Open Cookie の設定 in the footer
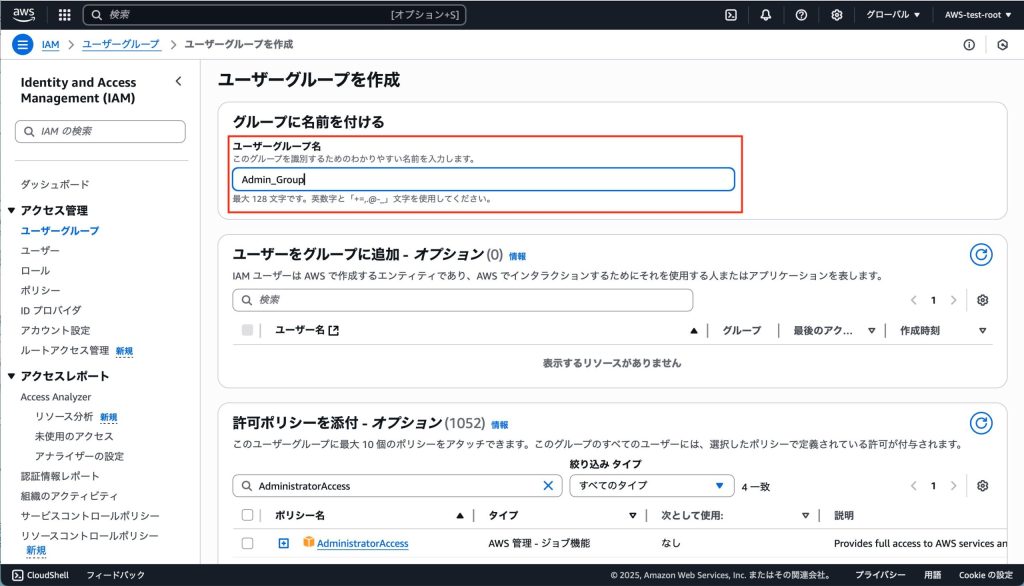Image resolution: width=1024 pixels, height=586 pixels. point(985,575)
